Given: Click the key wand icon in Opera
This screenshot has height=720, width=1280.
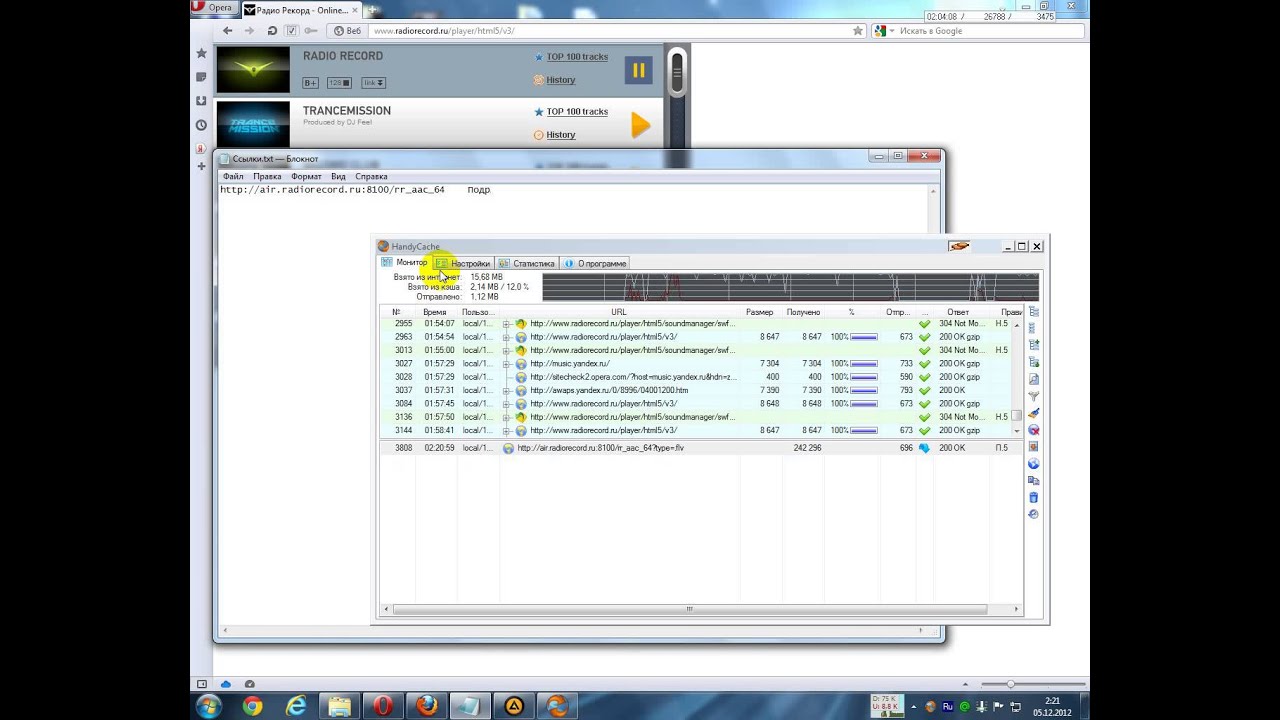Looking at the screenshot, I should point(311,31).
